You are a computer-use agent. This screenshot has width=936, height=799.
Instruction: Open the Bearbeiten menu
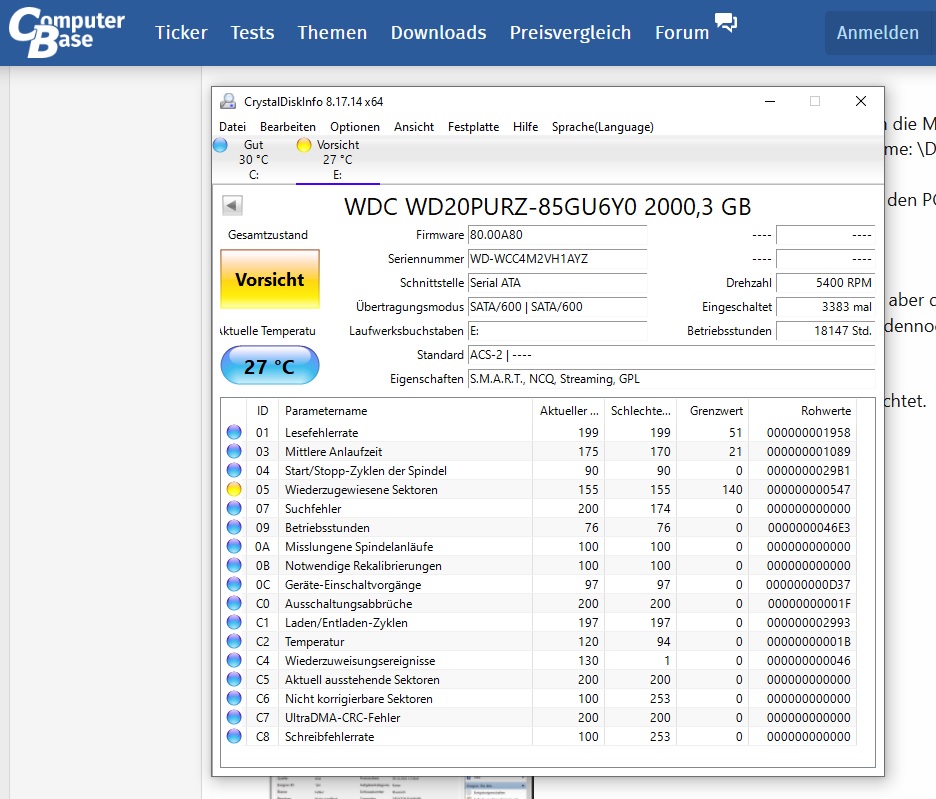click(288, 127)
